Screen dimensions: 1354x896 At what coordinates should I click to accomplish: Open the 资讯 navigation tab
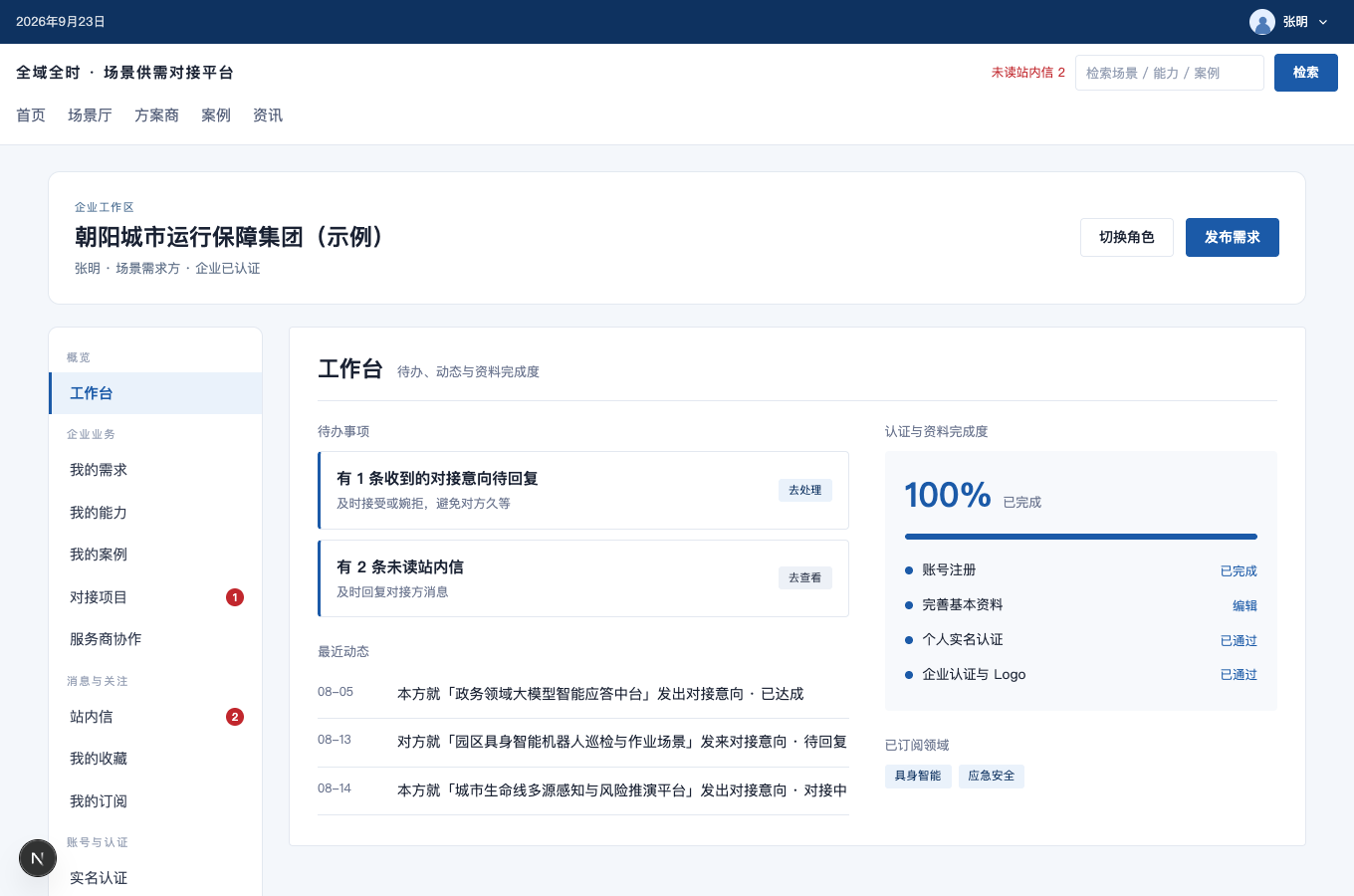click(x=268, y=115)
